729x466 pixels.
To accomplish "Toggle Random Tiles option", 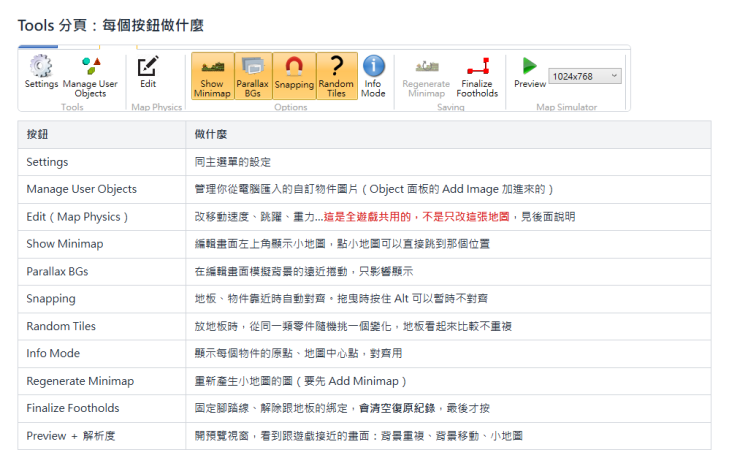I will click(x=336, y=76).
